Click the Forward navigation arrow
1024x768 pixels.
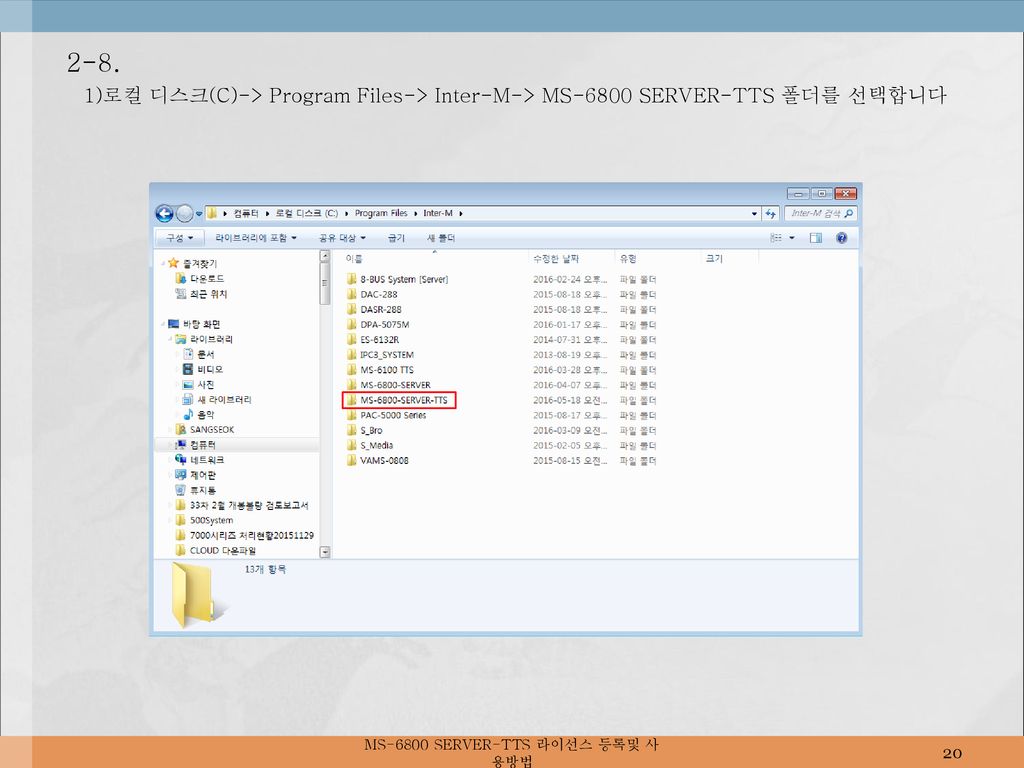[x=185, y=214]
